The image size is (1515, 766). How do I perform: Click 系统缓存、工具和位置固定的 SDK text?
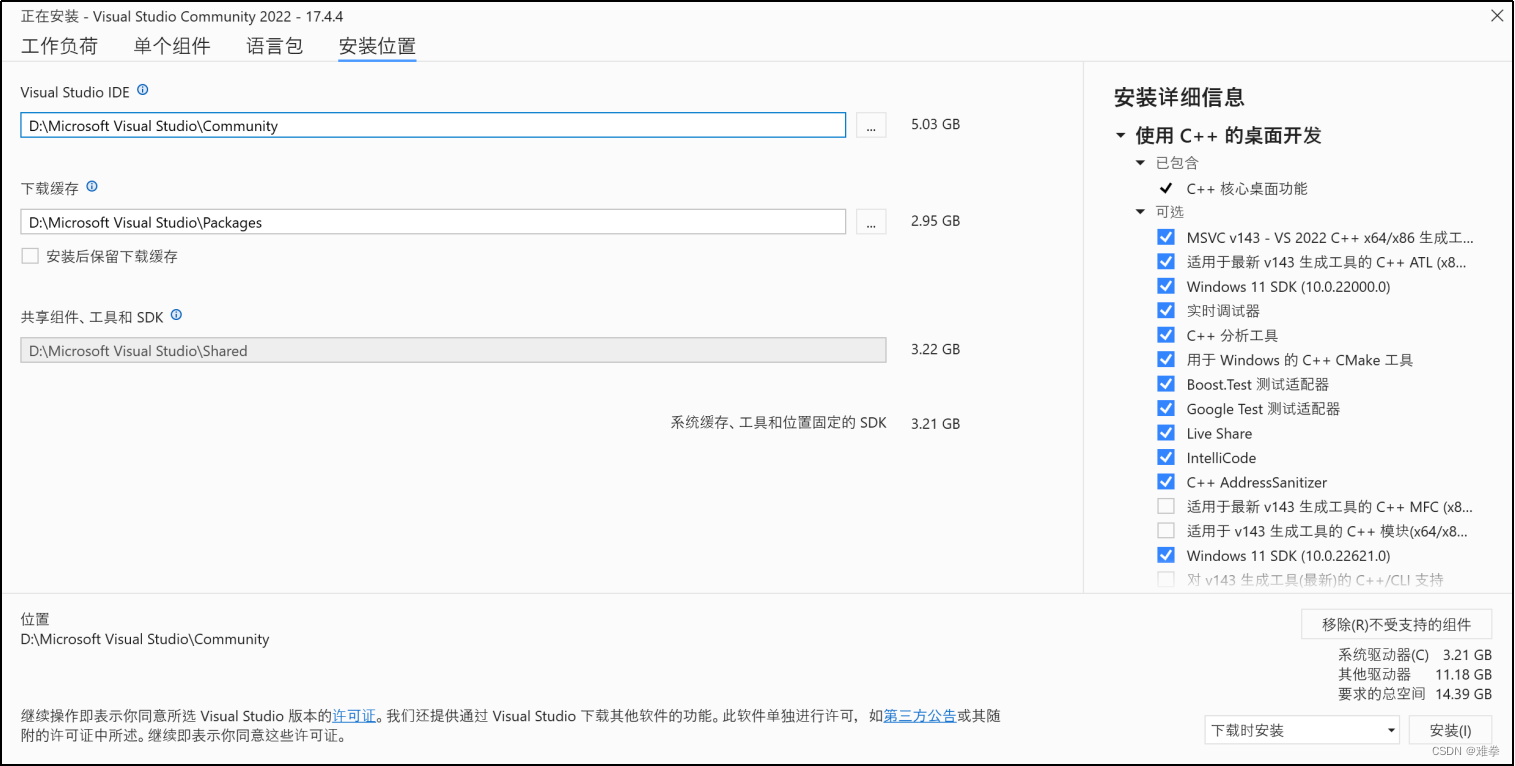pyautogui.click(x=778, y=423)
